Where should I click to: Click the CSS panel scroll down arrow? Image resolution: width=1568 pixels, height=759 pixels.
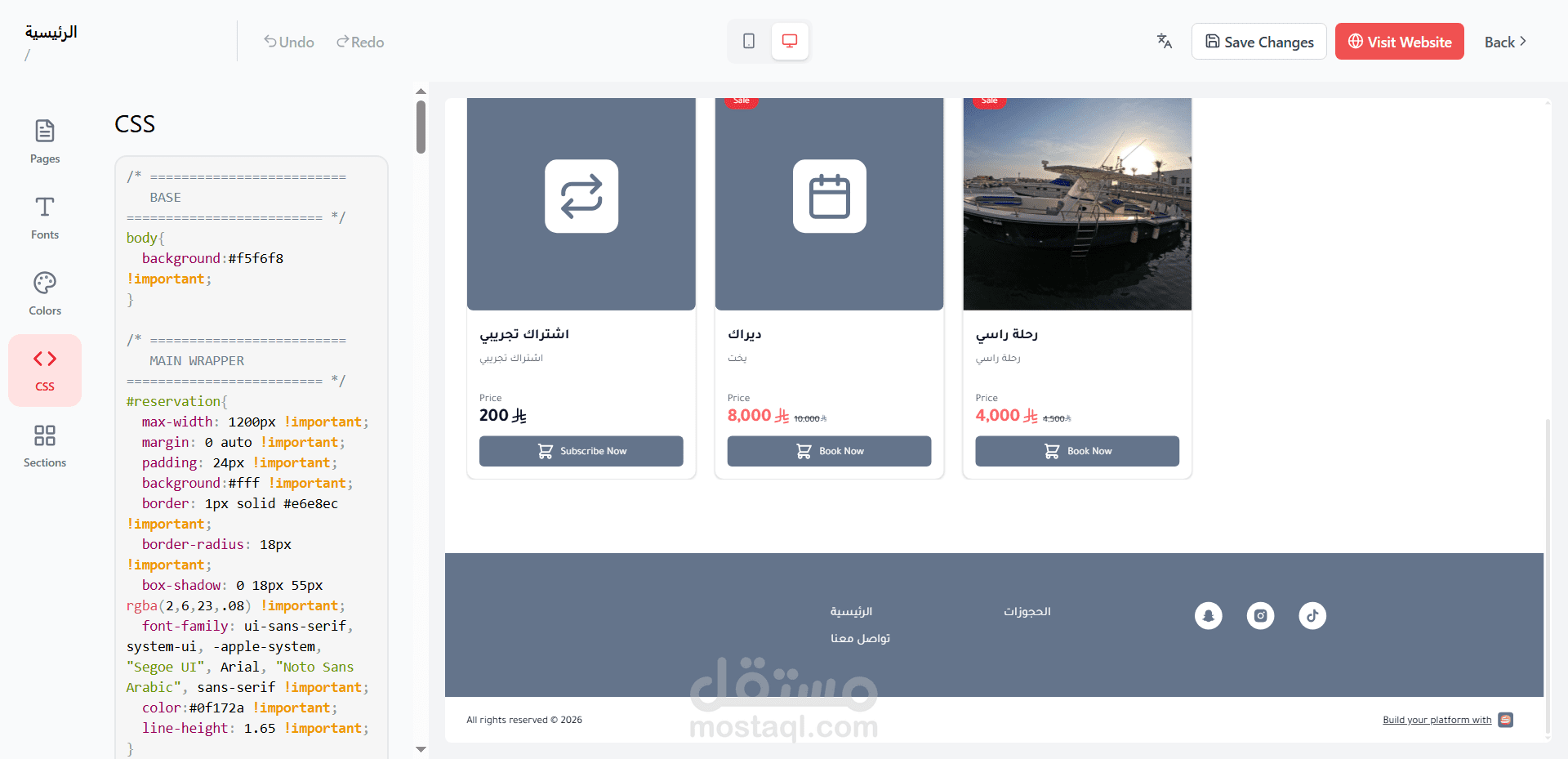(421, 749)
